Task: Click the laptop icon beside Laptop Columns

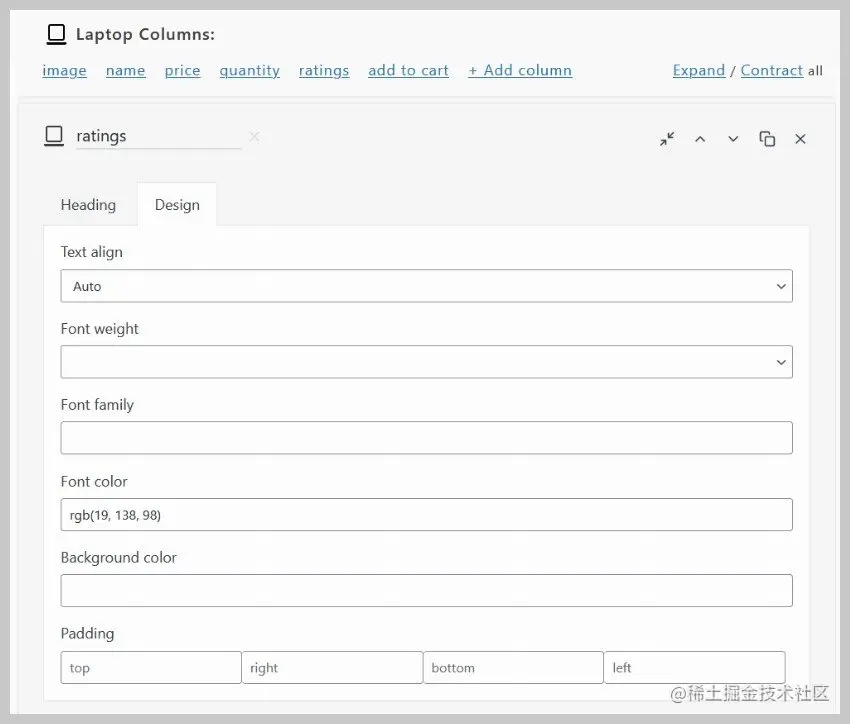Action: tap(55, 33)
